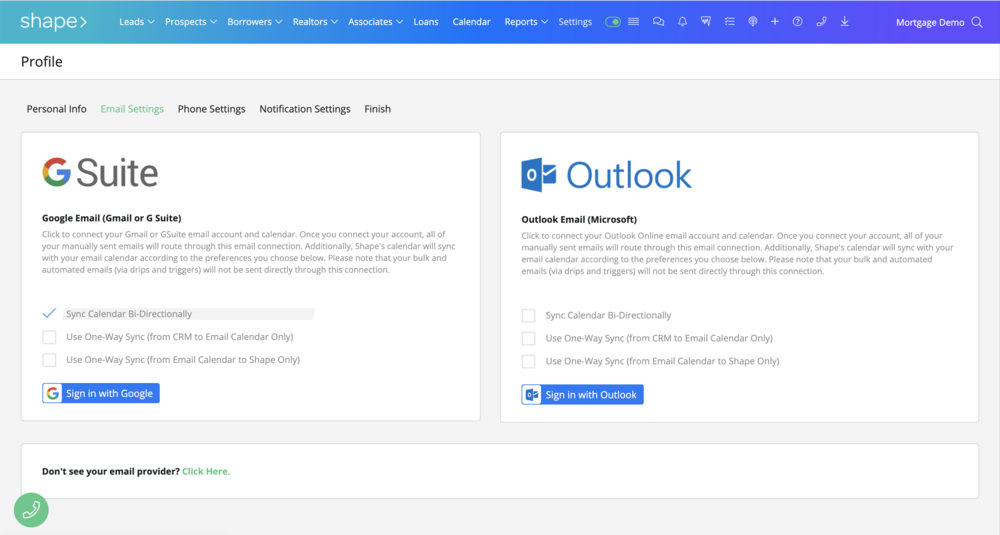Expand the Leads dropdown menu

136,22
